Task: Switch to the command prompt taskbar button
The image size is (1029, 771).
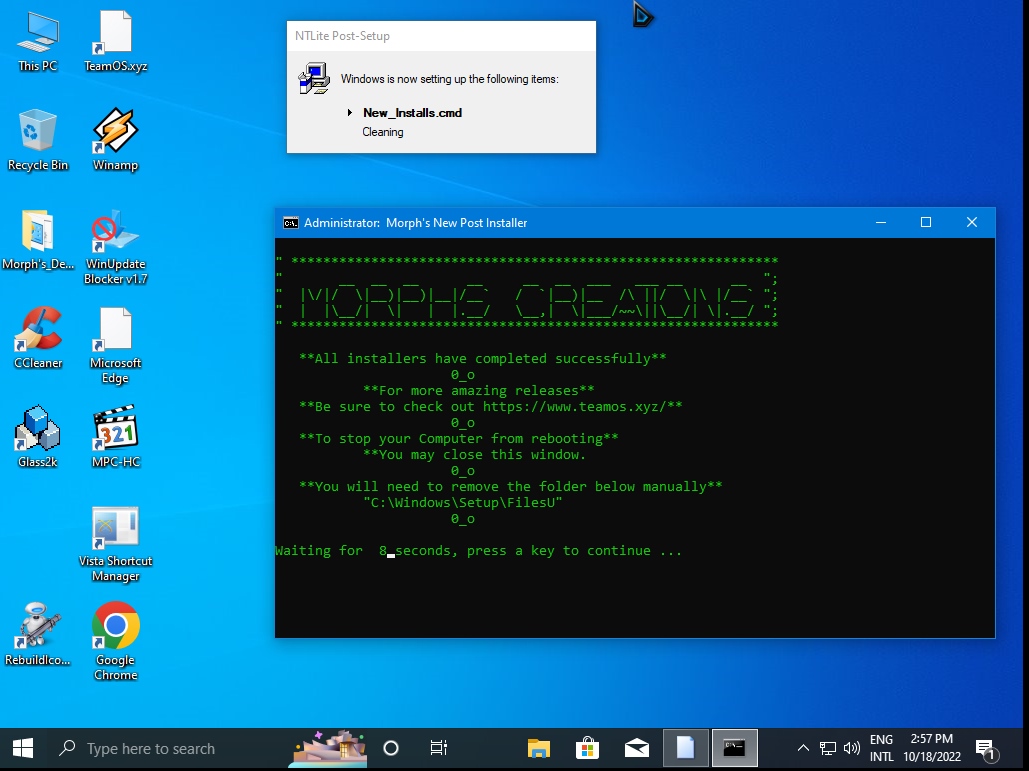Action: [x=734, y=748]
